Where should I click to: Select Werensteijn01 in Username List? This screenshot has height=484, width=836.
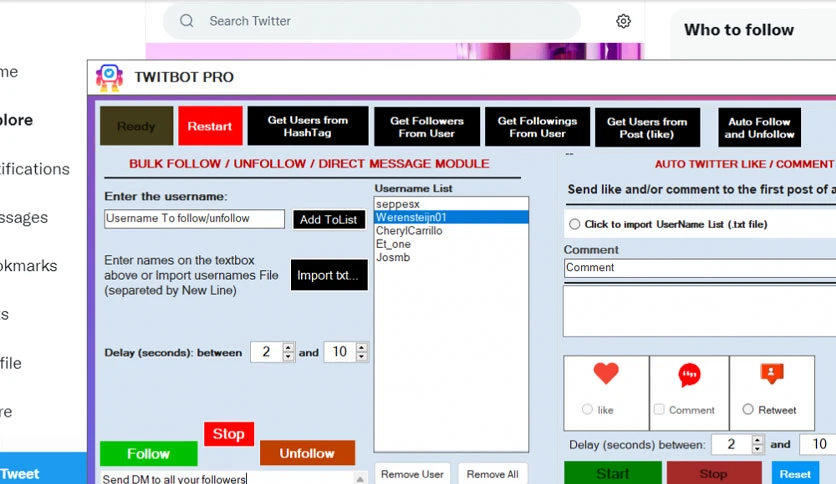click(451, 217)
